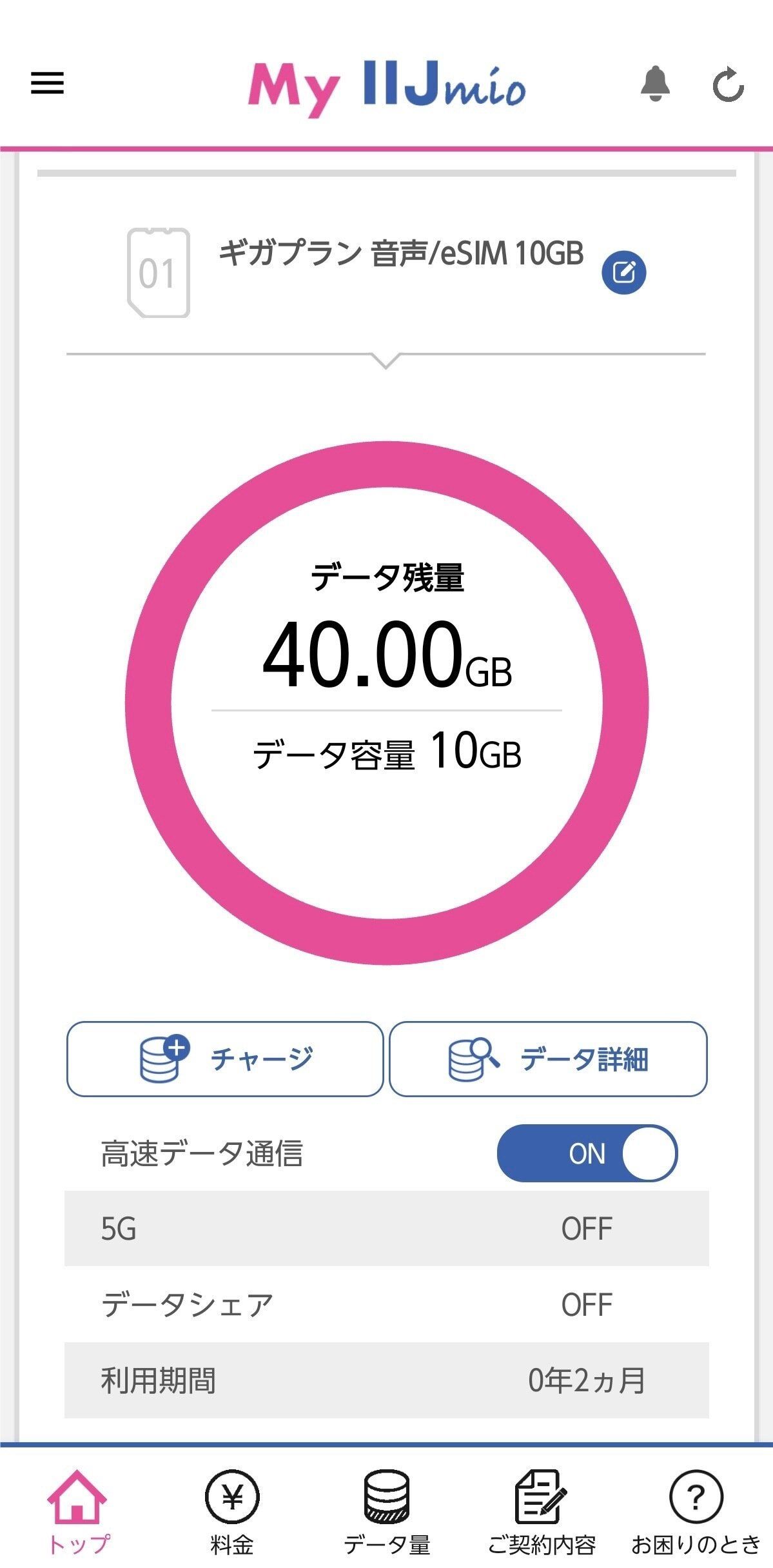The image size is (773, 1568).
Task: Tap the SIM card 01 icon
Action: (x=159, y=273)
